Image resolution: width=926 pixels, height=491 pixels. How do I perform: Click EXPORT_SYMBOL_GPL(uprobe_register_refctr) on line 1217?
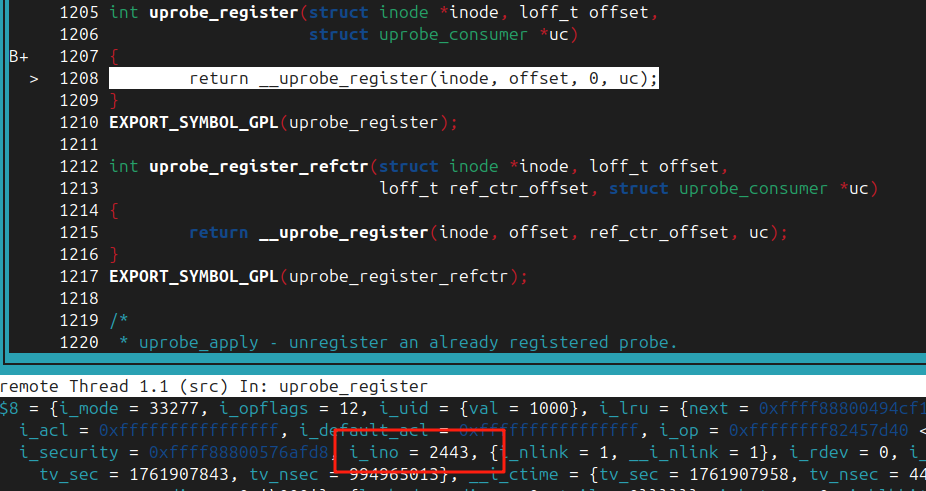(x=317, y=276)
